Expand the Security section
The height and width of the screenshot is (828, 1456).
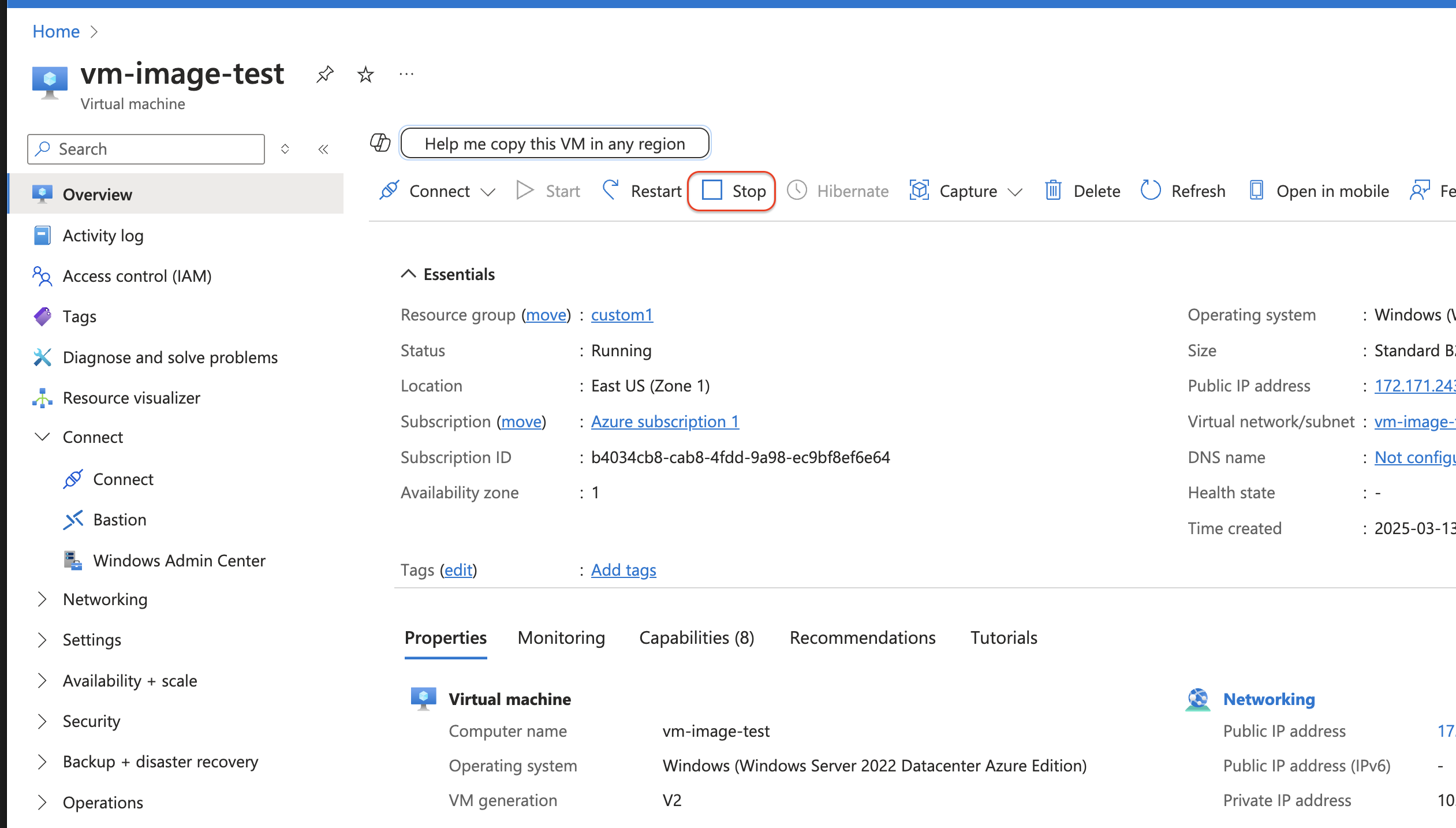pyautogui.click(x=42, y=721)
